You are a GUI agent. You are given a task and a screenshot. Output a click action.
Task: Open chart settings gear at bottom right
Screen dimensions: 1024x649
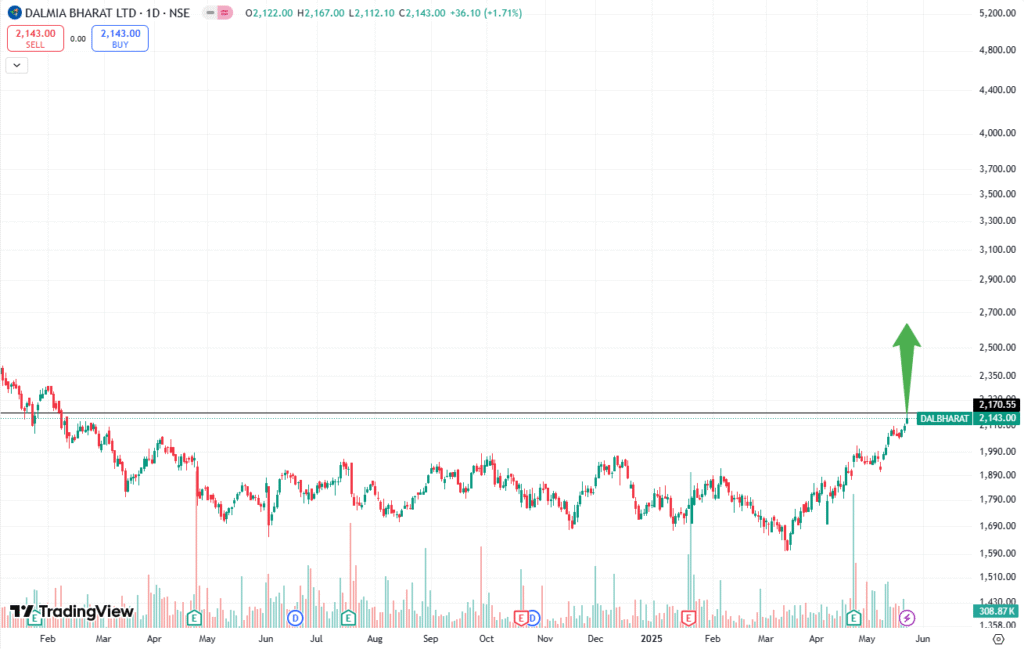tap(999, 639)
